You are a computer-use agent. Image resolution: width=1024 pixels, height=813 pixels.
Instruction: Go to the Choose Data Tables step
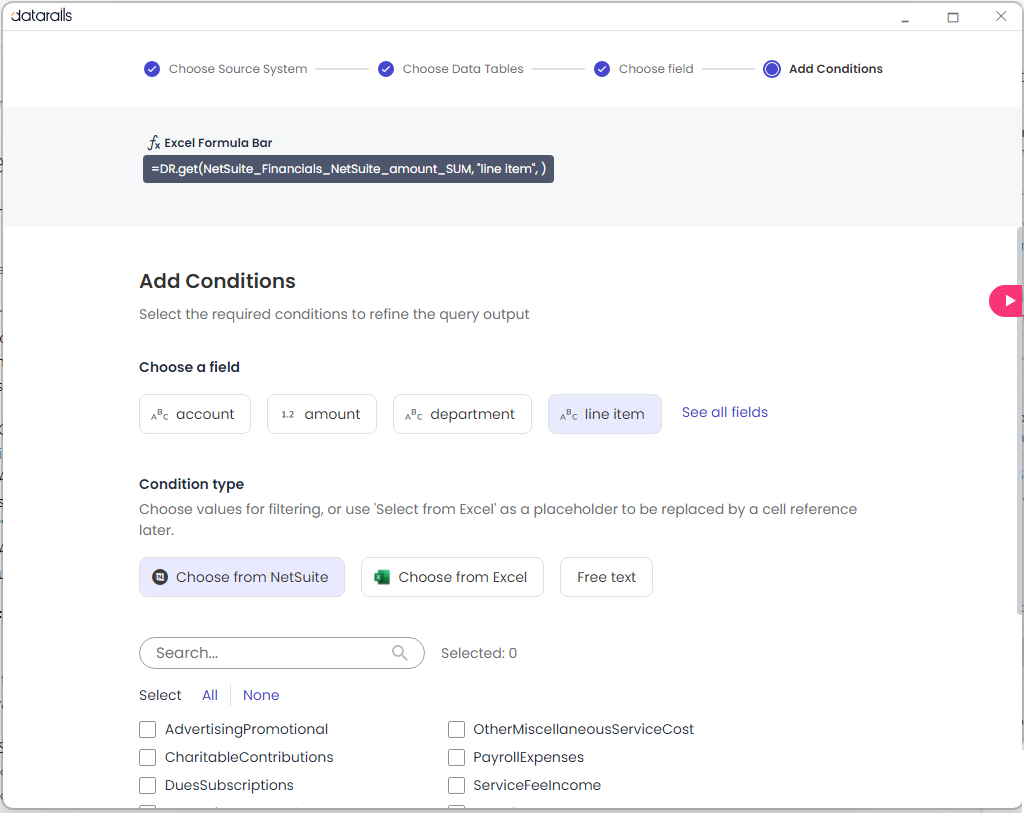point(463,68)
